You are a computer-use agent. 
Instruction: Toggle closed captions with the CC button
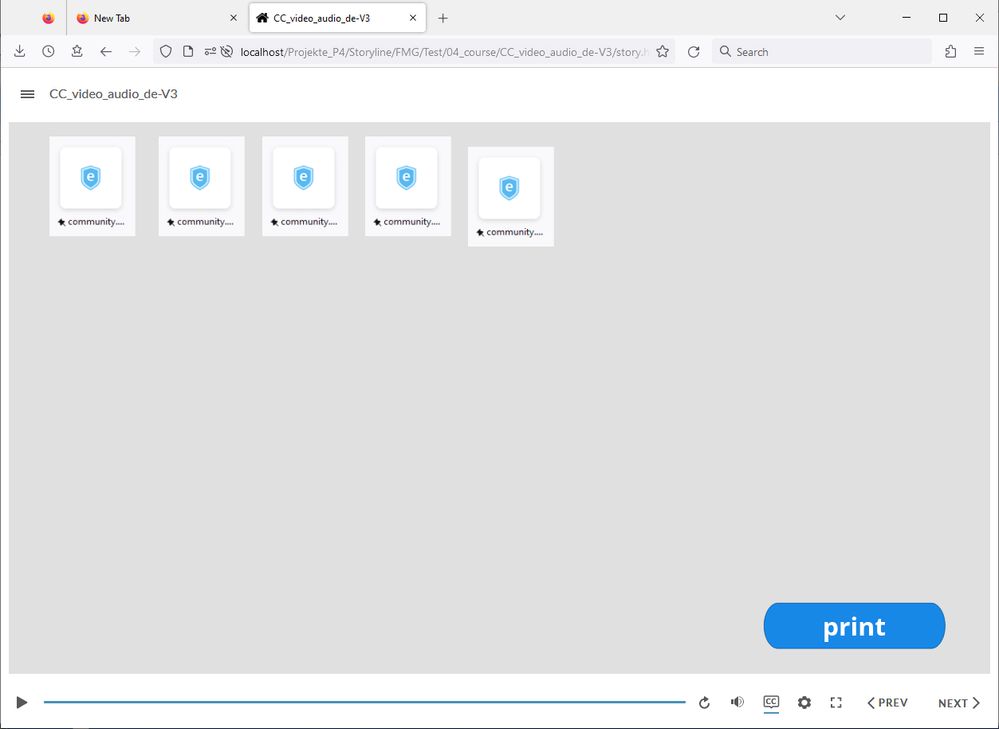[x=771, y=702]
